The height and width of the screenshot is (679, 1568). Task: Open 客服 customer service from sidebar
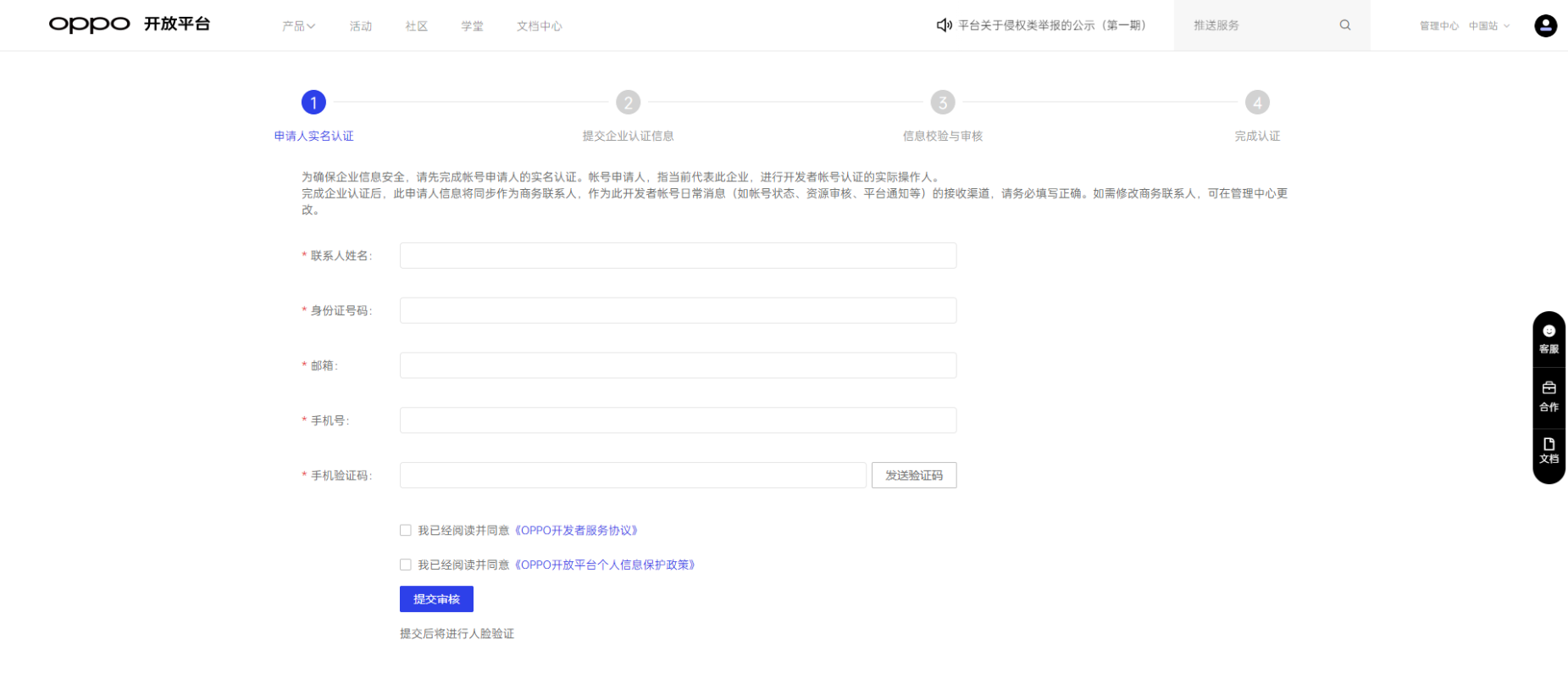click(1549, 339)
